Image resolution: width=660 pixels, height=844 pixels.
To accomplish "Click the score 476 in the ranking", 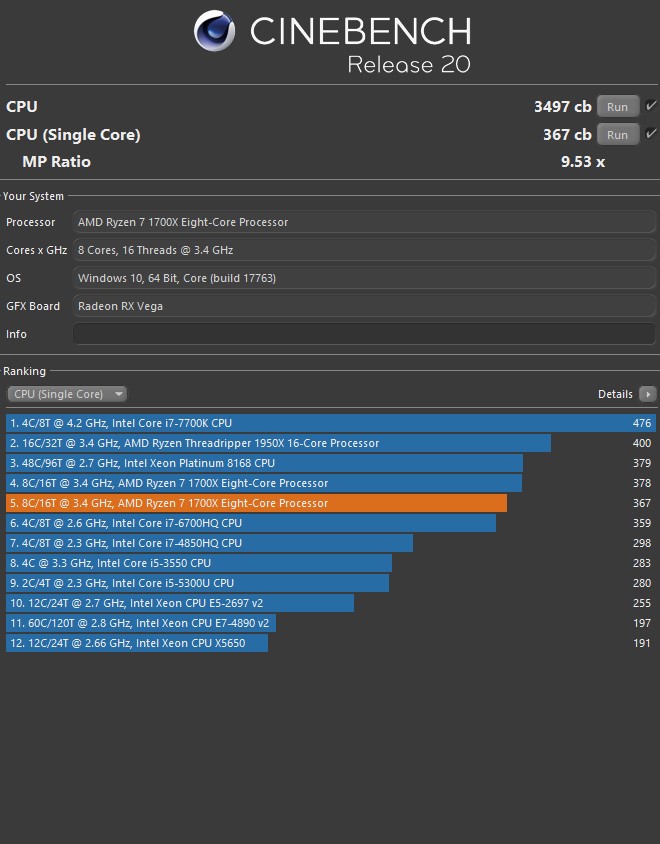I will coord(642,423).
